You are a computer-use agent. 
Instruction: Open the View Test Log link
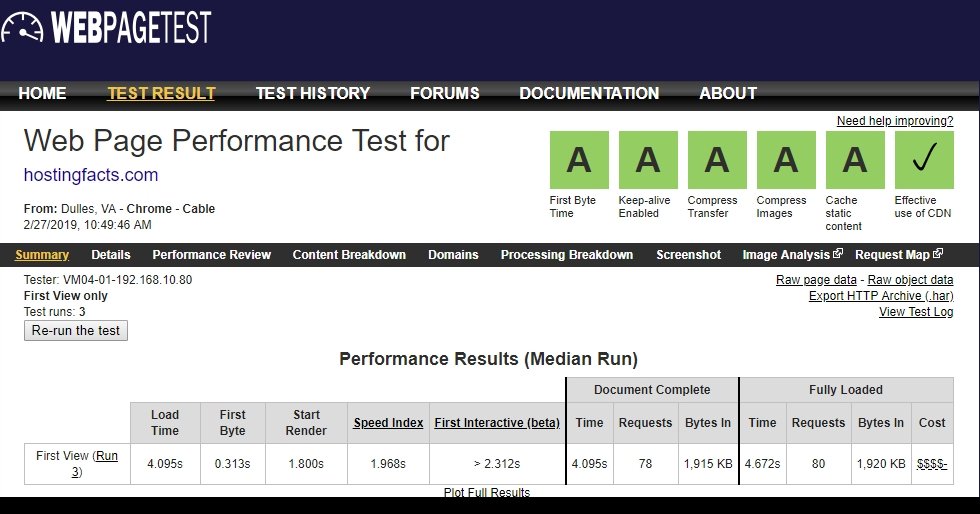tap(916, 311)
